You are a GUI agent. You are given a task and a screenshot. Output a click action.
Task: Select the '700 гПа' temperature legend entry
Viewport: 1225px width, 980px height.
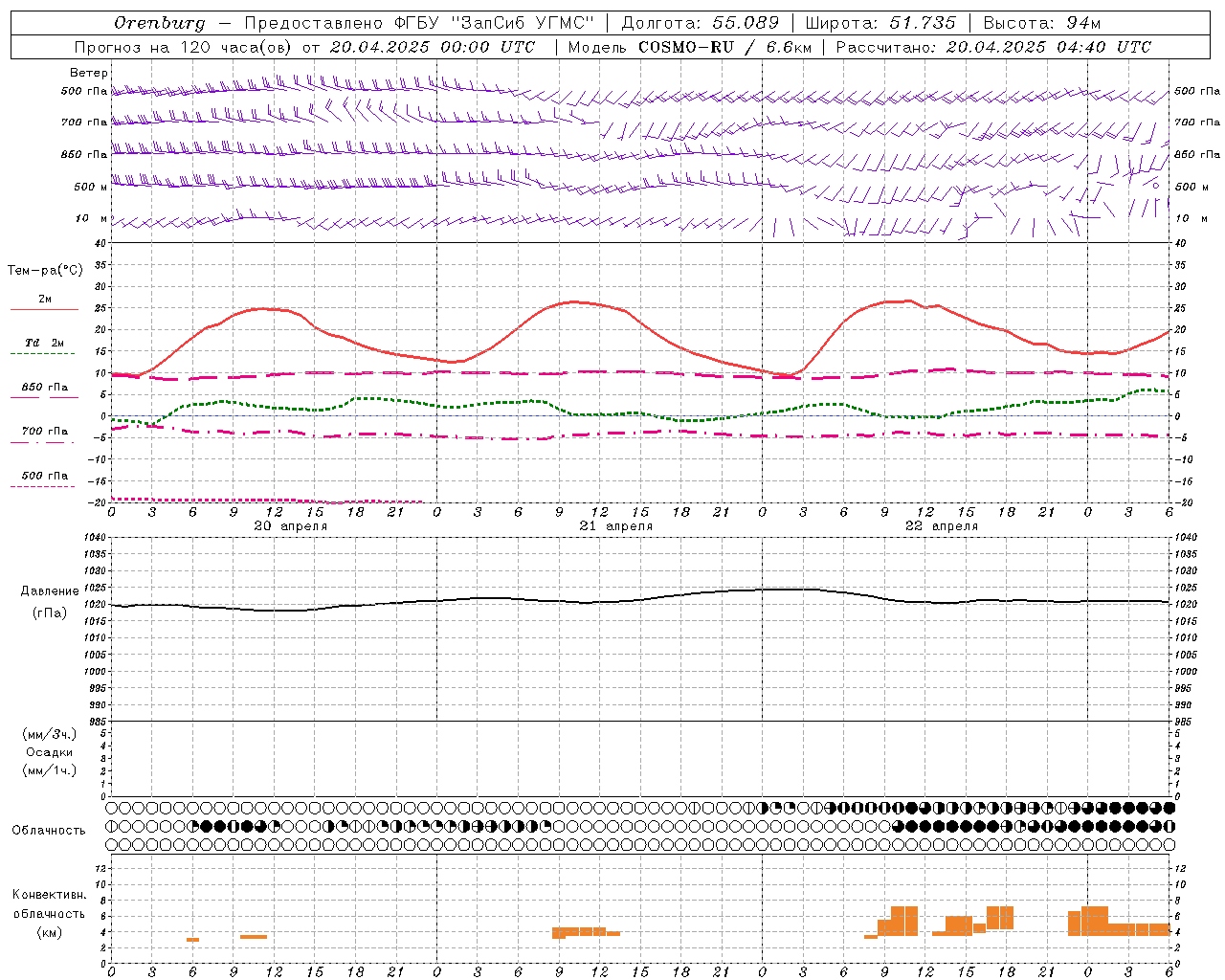pos(45,432)
